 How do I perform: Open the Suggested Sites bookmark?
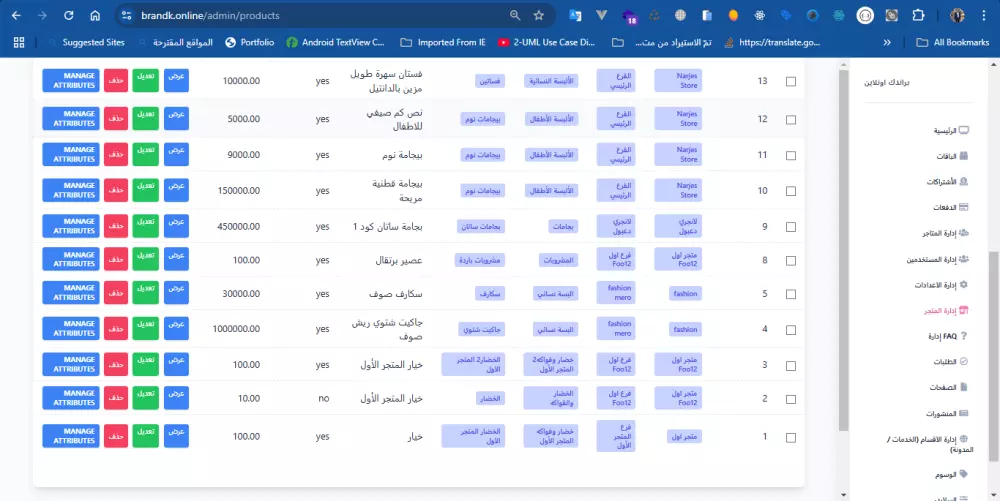[x=86, y=43]
